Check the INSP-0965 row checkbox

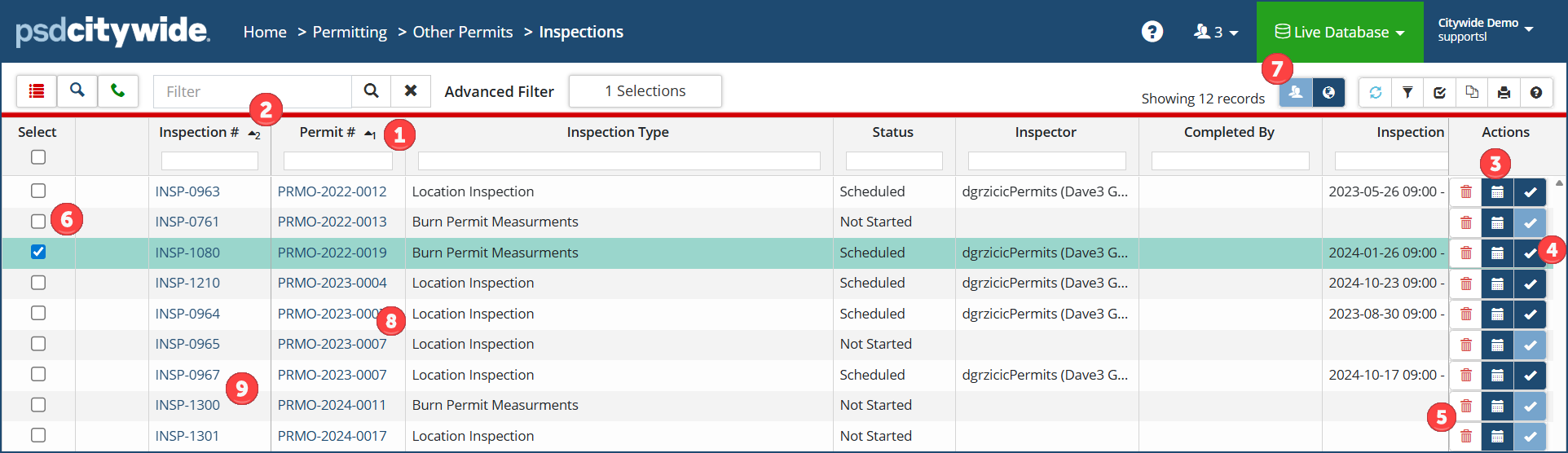(x=38, y=344)
